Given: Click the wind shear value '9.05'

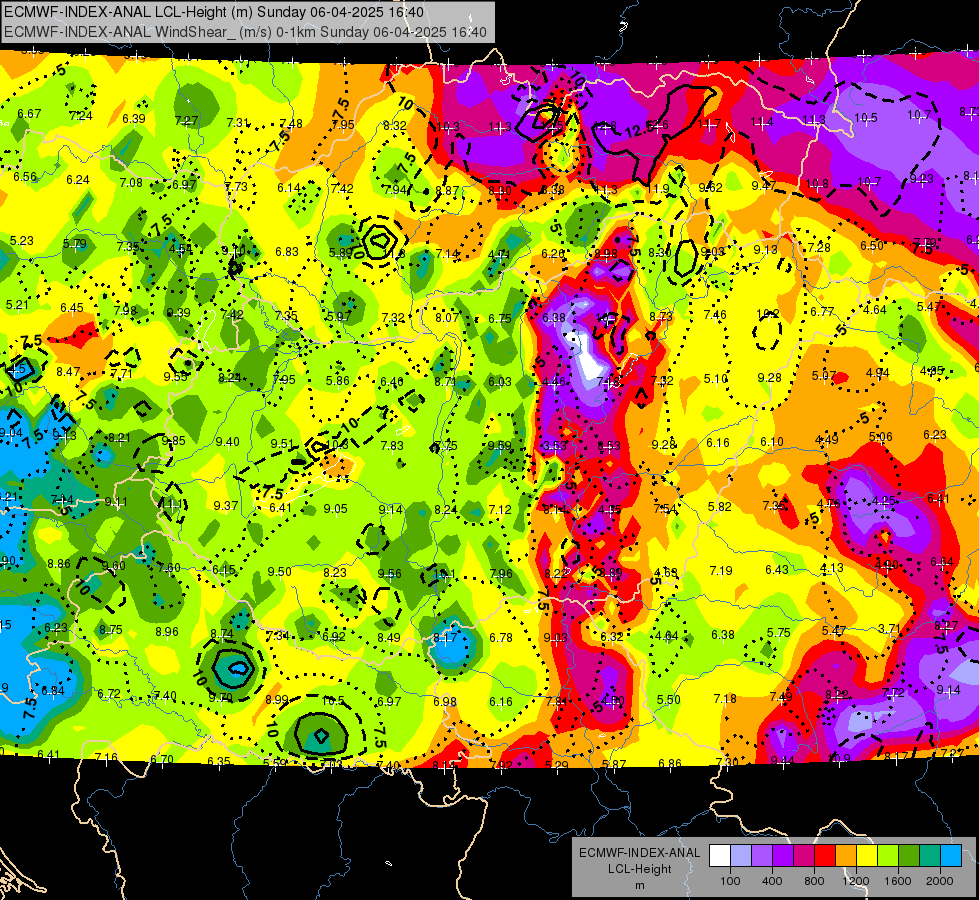Looking at the screenshot, I should [x=335, y=508].
